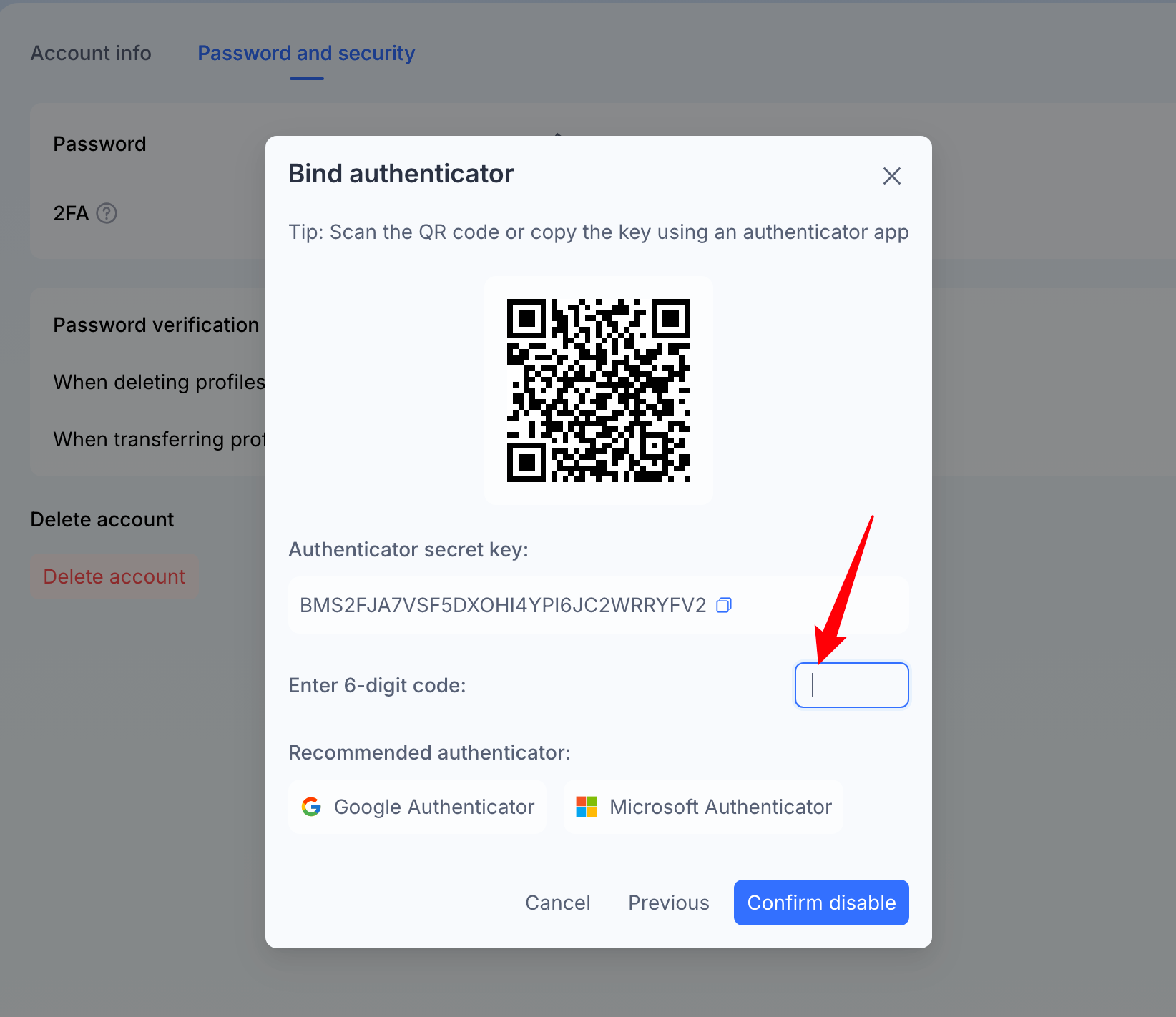Click the Google logo icon
The height and width of the screenshot is (1017, 1176).
(311, 807)
